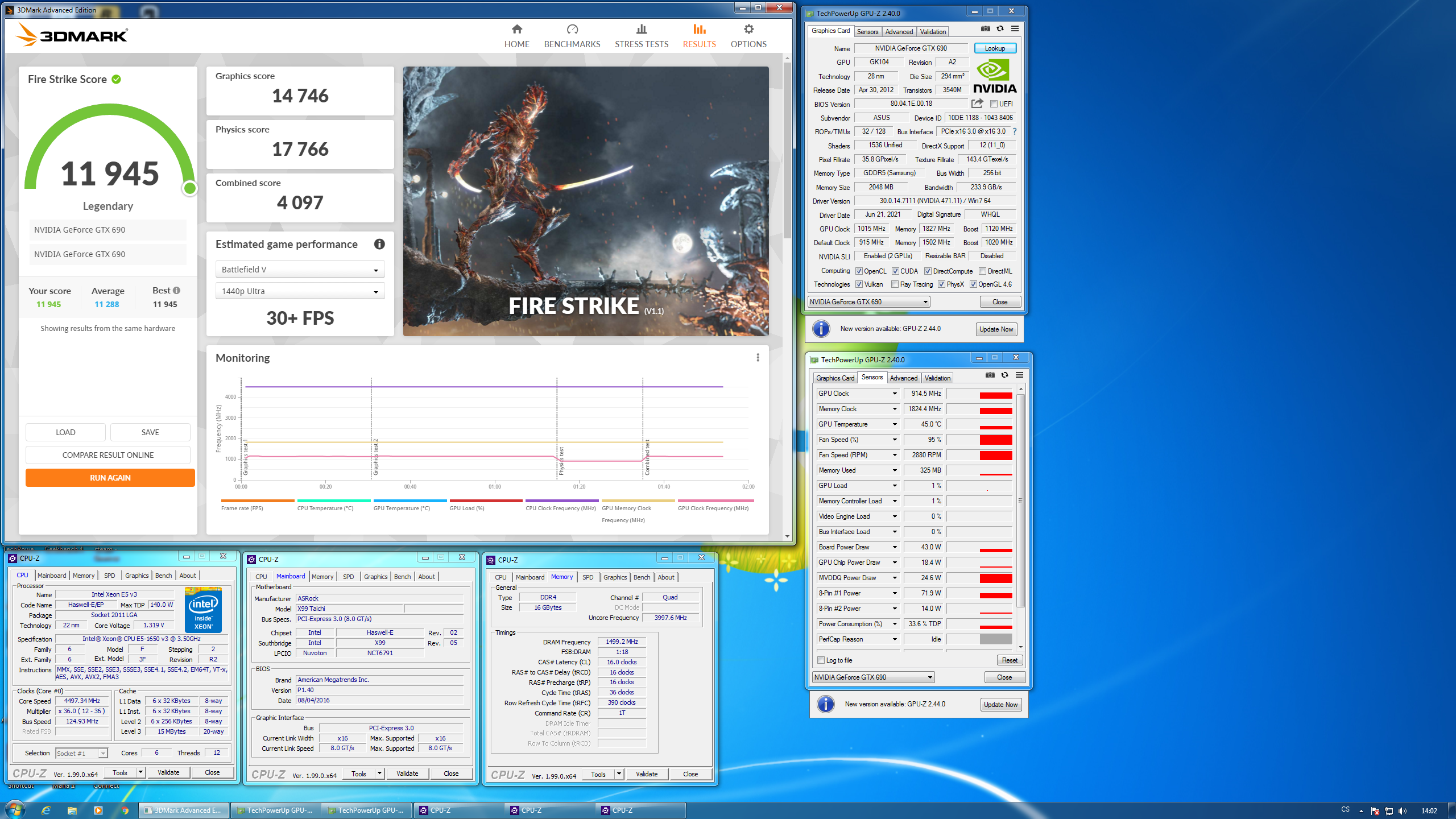Open the Socket #1 selection dropdown in CPU-Z

(81, 753)
